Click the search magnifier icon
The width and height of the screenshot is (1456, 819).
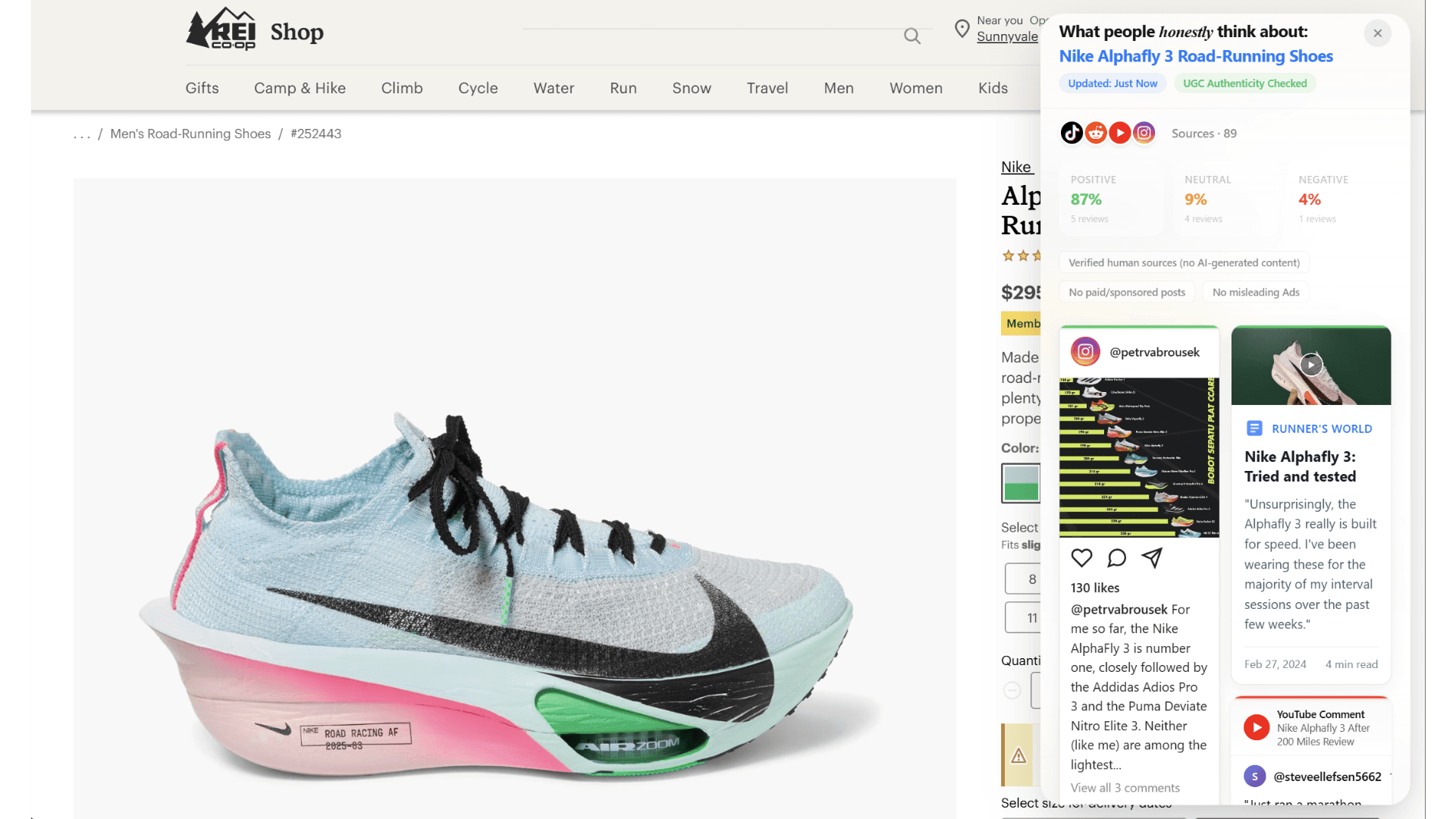click(x=912, y=36)
